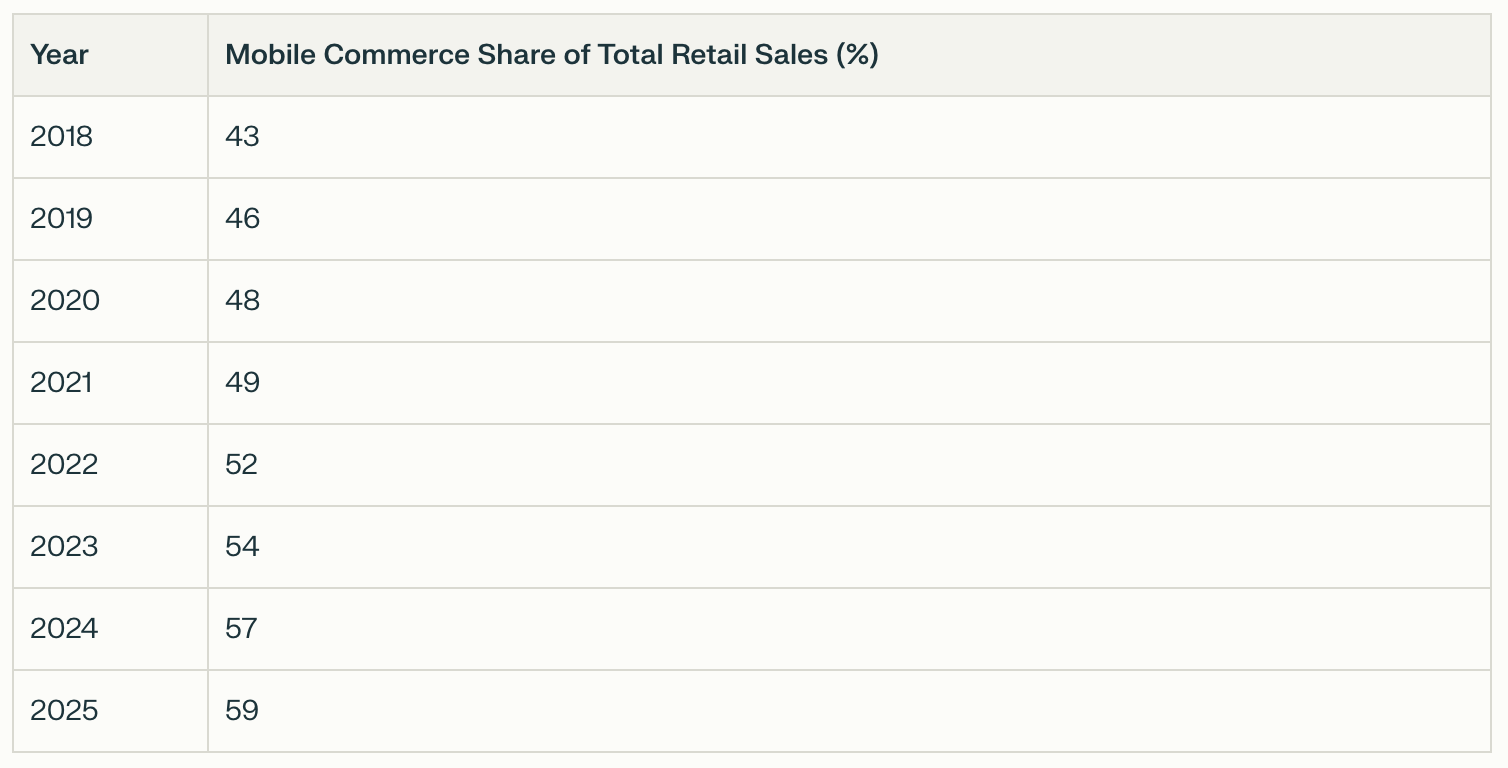
Task: Click the Year column header
Action: coord(110,55)
